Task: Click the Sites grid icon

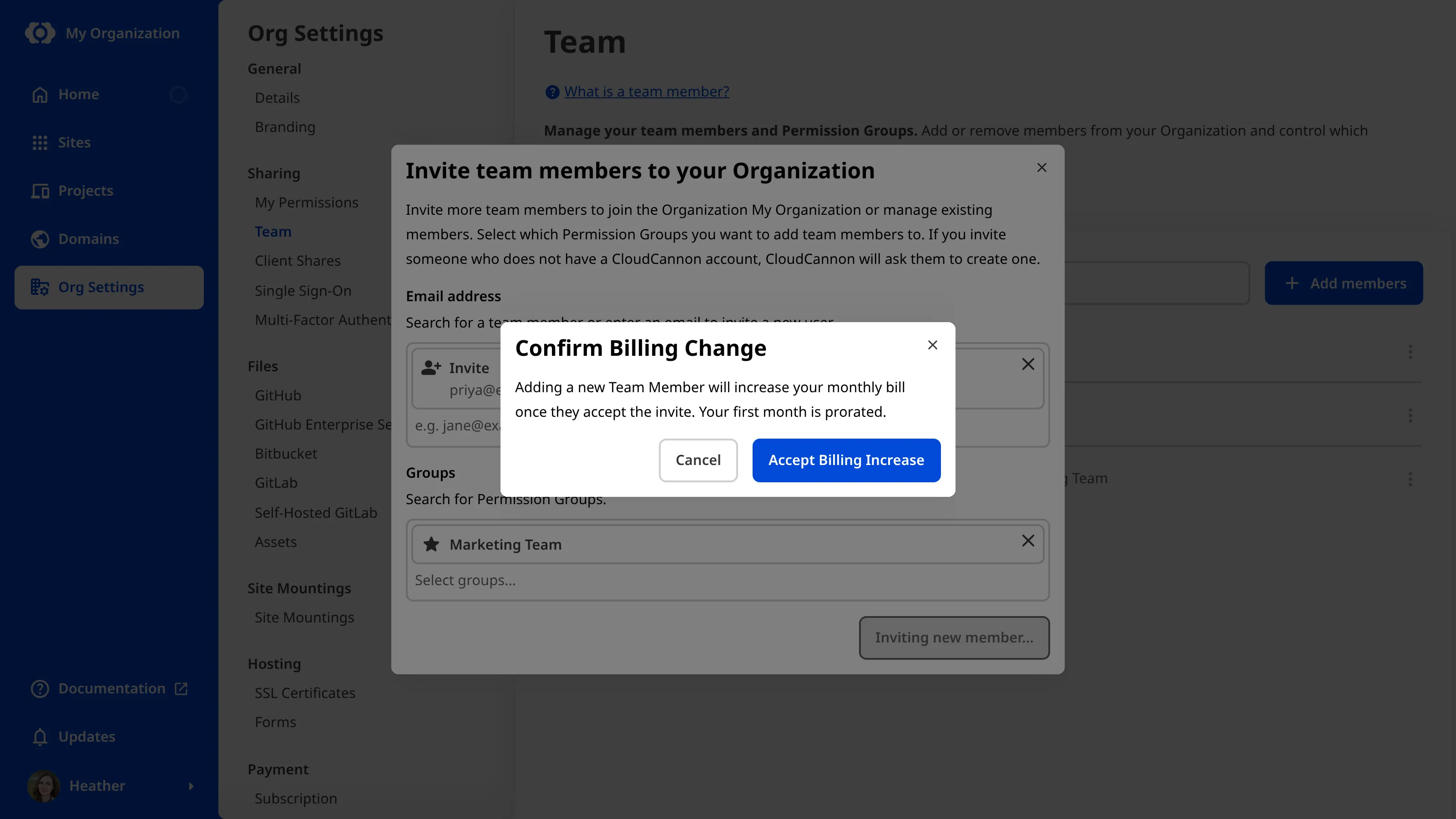Action: click(x=40, y=142)
